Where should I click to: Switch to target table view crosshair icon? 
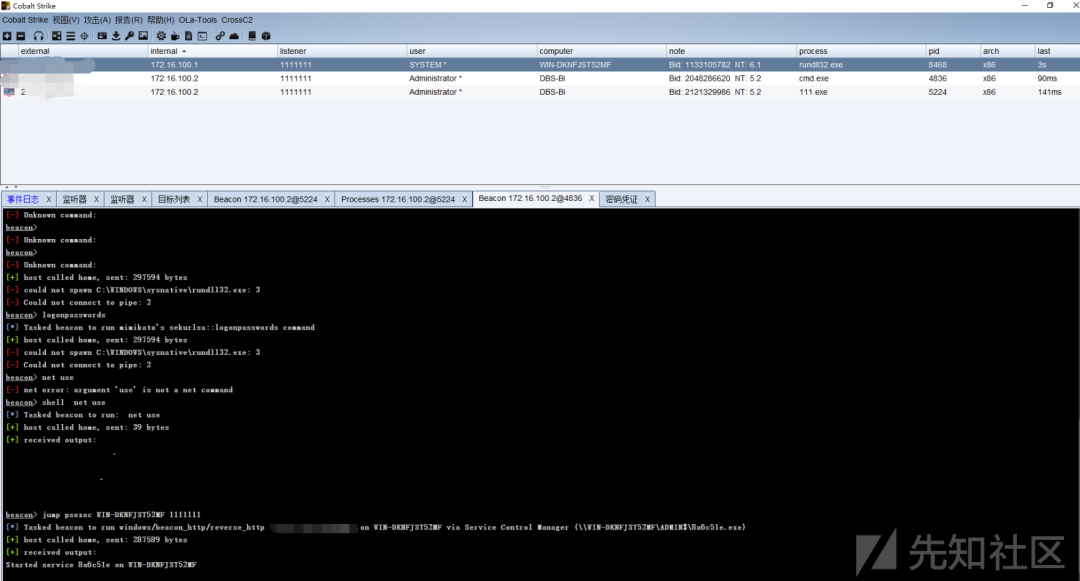pos(84,36)
